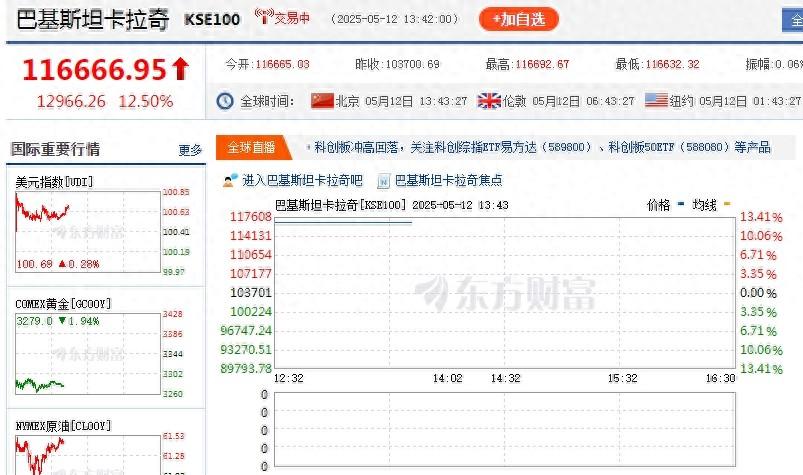The width and height of the screenshot is (803, 475).
Task: Click the US flag icon beside 纽约
Action: (x=656, y=100)
